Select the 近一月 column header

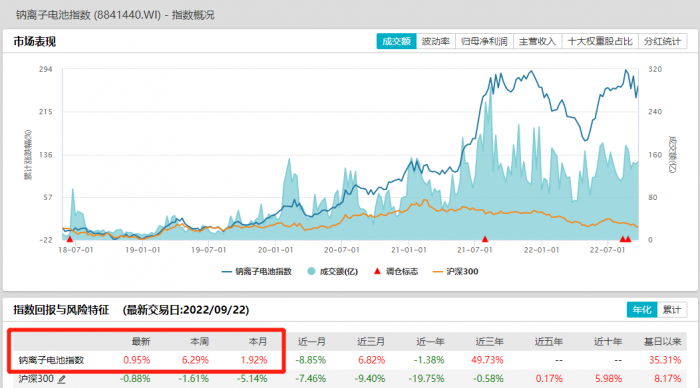312,342
